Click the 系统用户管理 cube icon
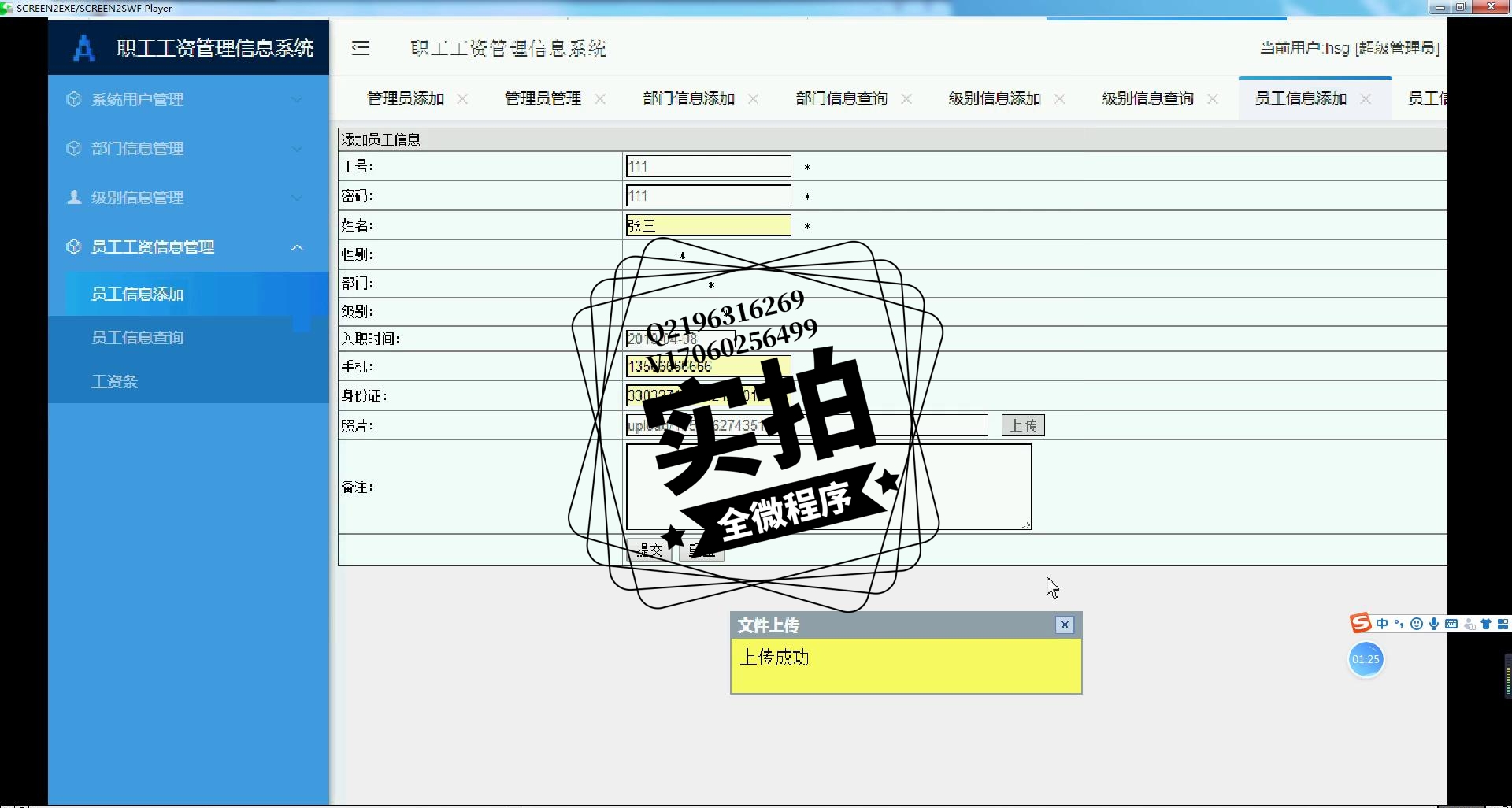1512x808 pixels. tap(74, 99)
